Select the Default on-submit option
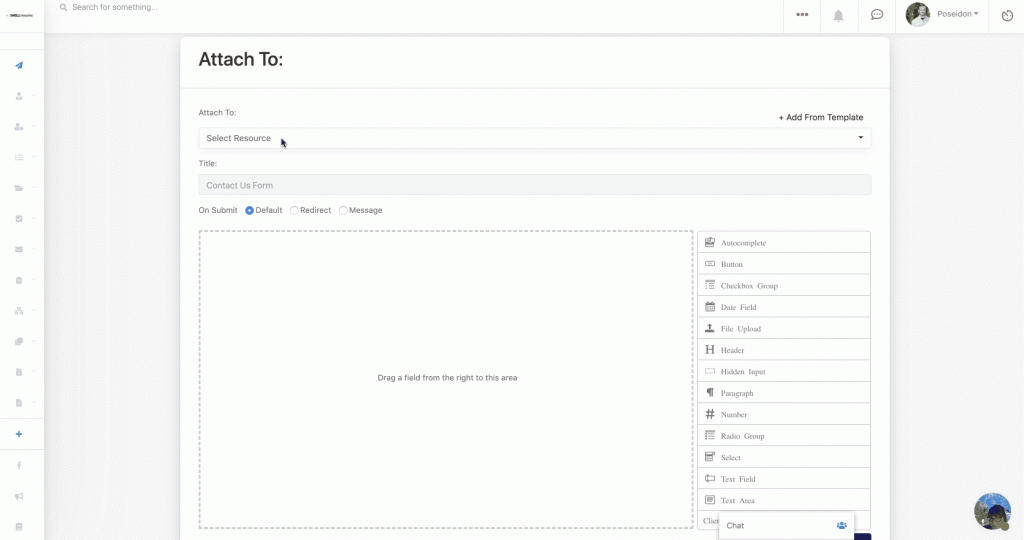This screenshot has width=1024, height=540. (249, 210)
